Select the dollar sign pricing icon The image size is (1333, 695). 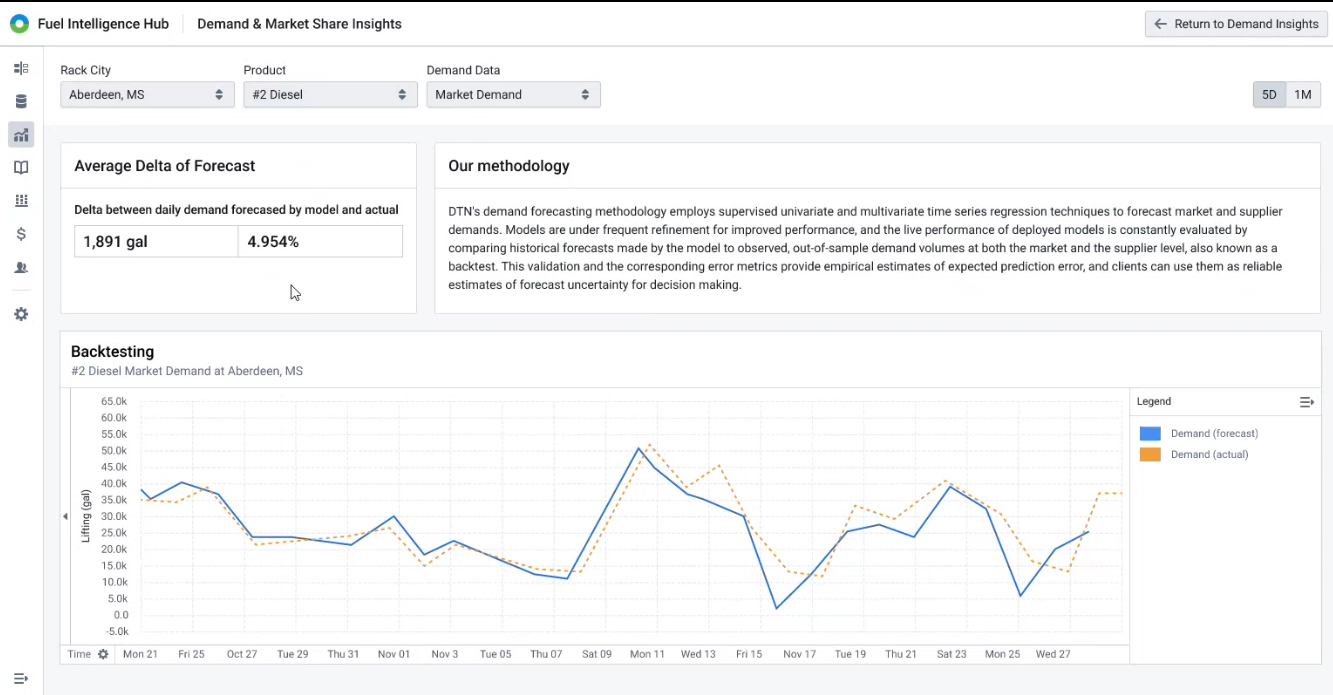21,234
